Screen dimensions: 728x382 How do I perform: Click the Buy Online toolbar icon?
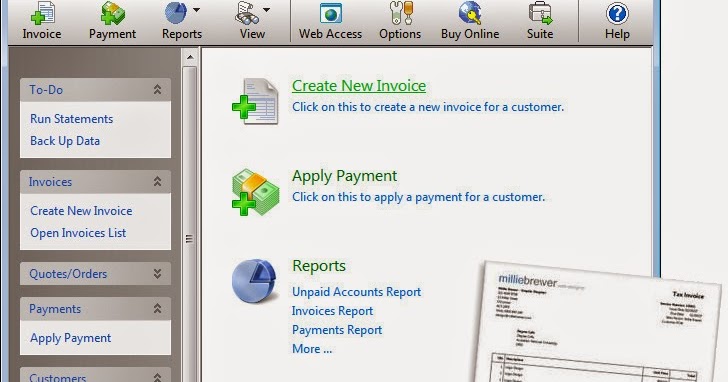(470, 13)
